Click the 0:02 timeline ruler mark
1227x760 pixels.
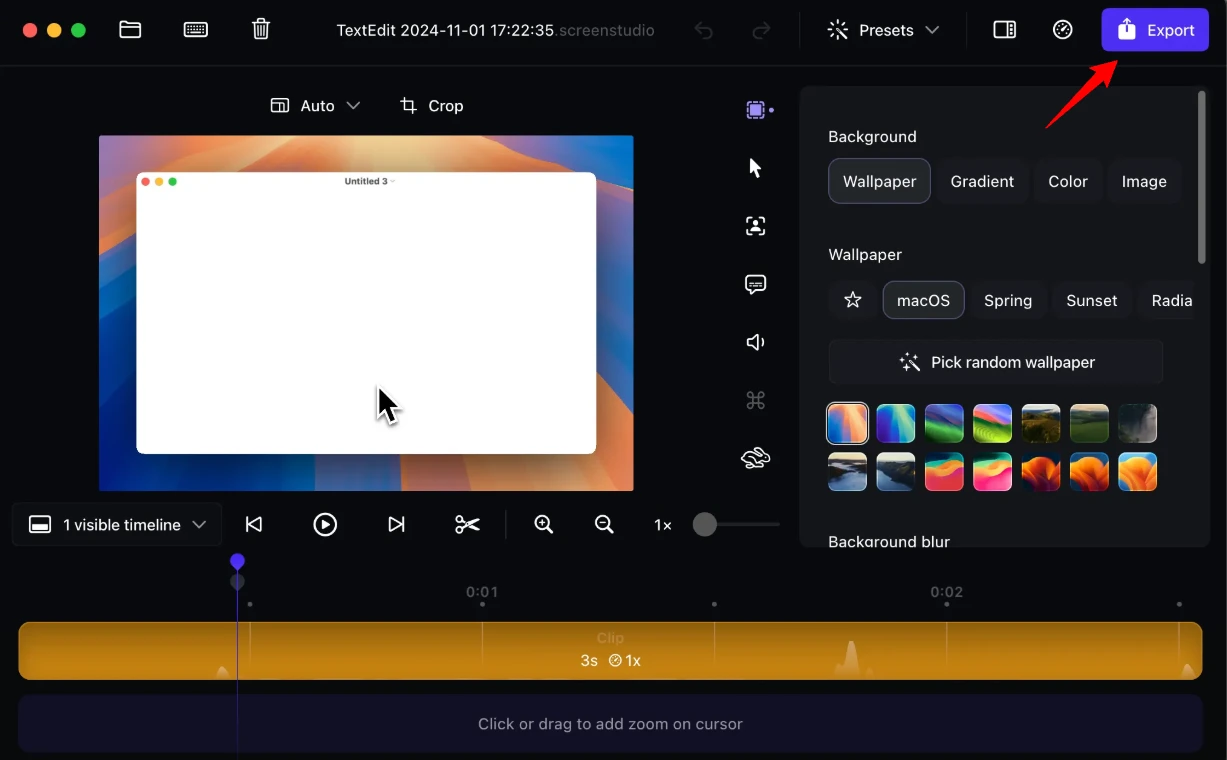(x=946, y=592)
